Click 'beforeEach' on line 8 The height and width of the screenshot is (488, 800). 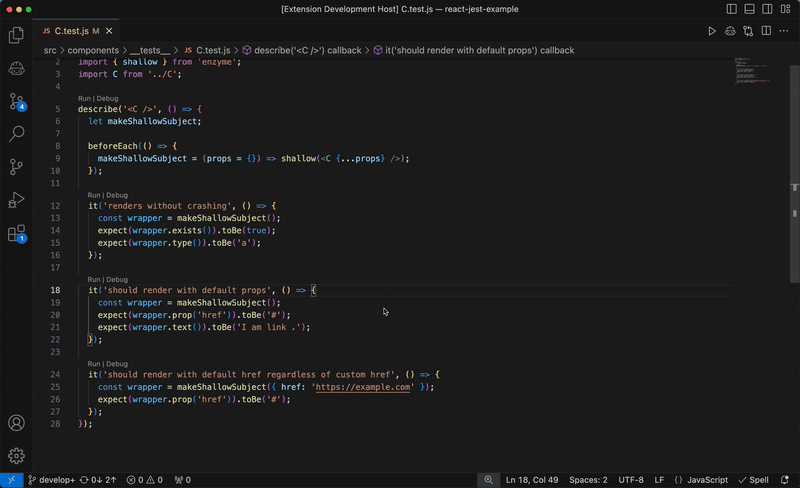click(x=113, y=146)
